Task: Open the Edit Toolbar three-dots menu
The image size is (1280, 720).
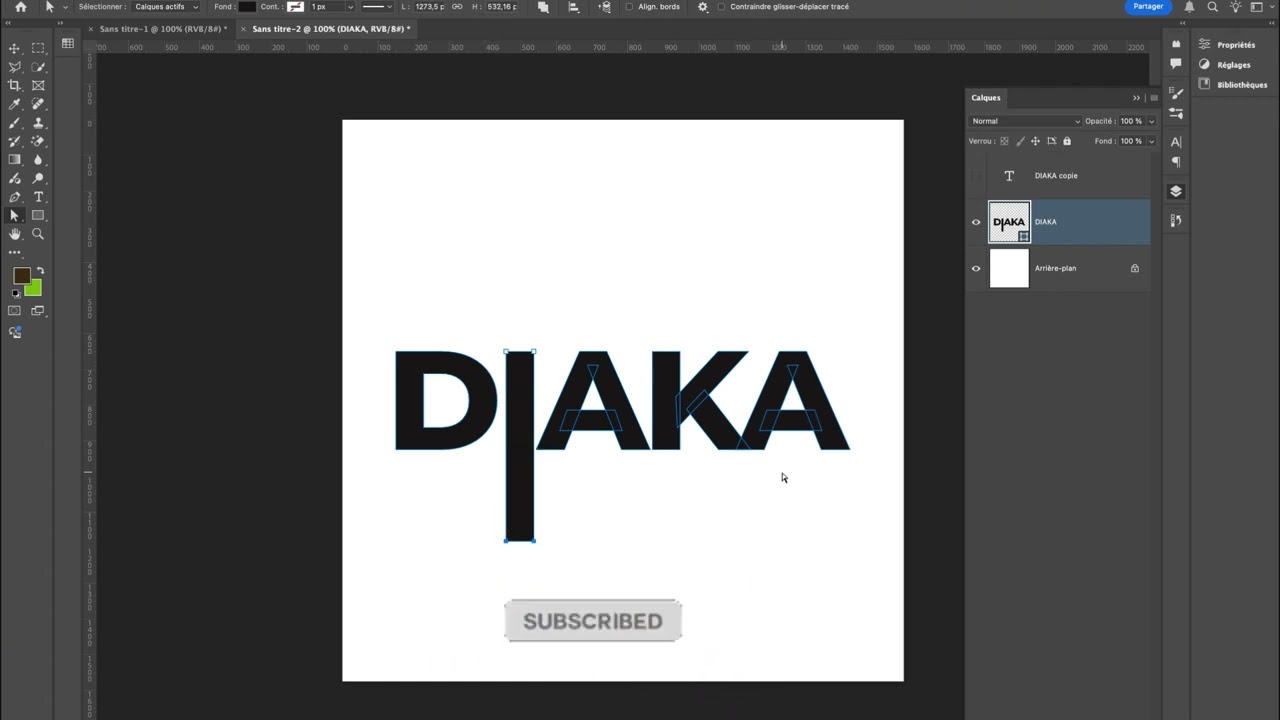Action: coord(14,253)
